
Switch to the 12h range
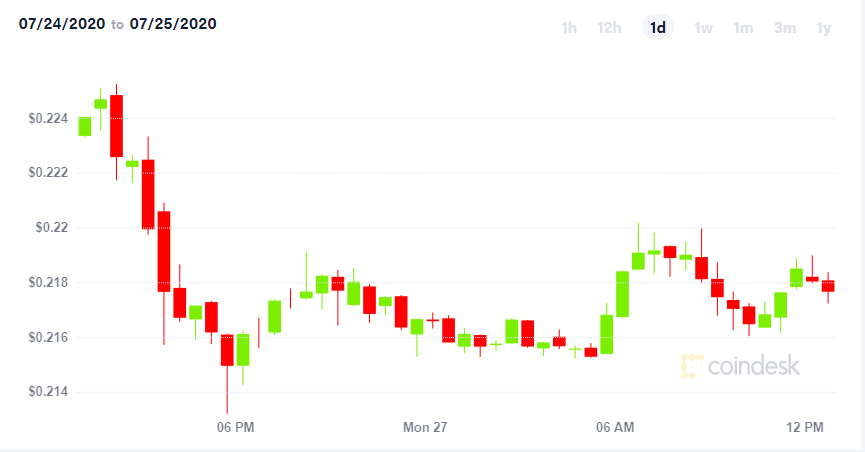609,28
